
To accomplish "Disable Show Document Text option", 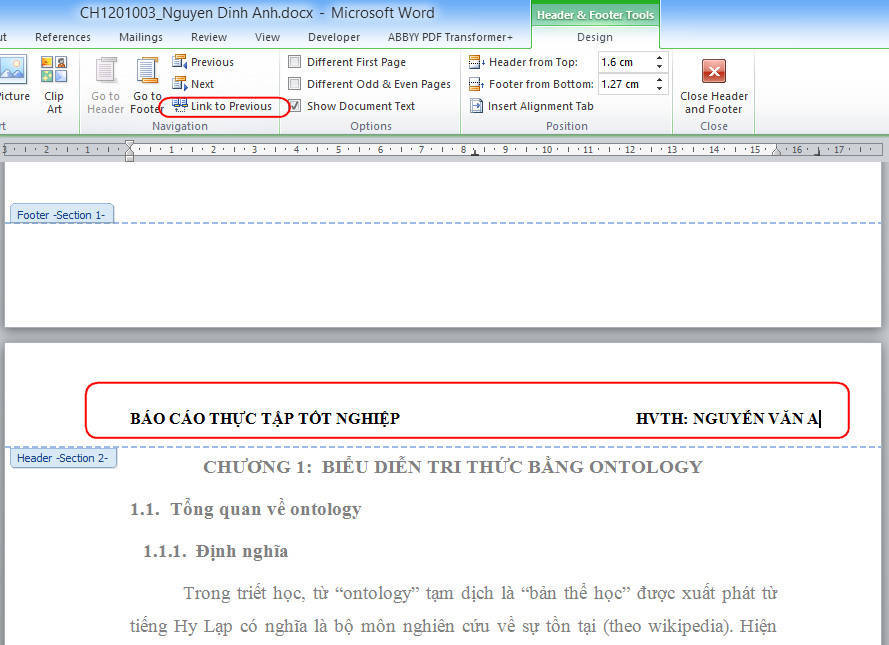I will click(295, 105).
